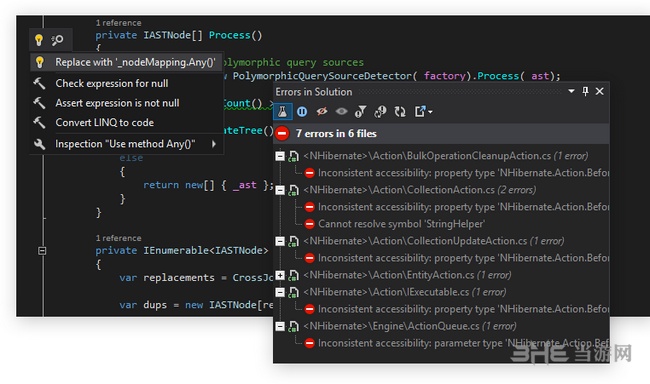
Task: Click the hammer icon beside Convert LINQ to code
Action: [x=39, y=122]
